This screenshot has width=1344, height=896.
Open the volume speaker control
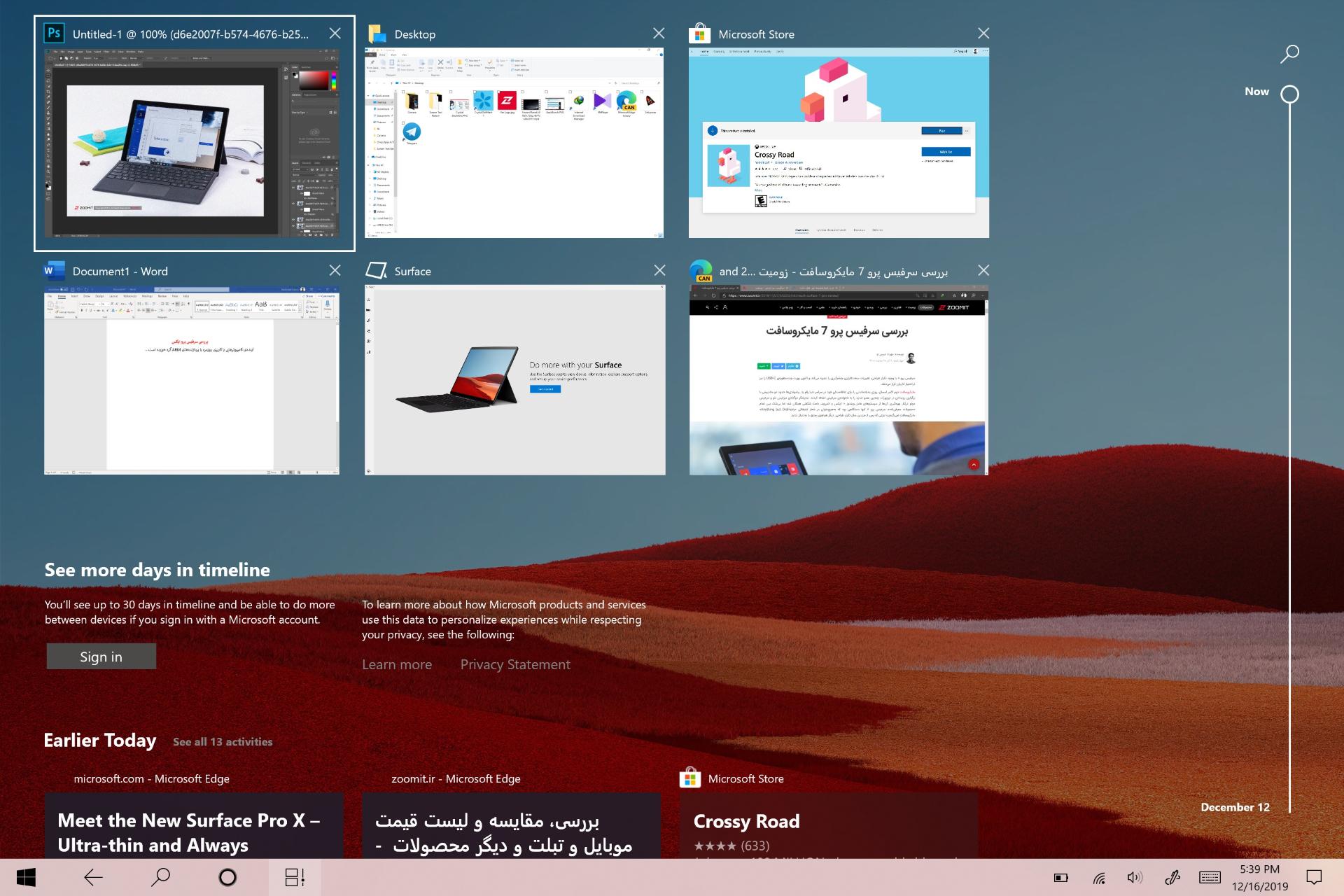[1135, 877]
